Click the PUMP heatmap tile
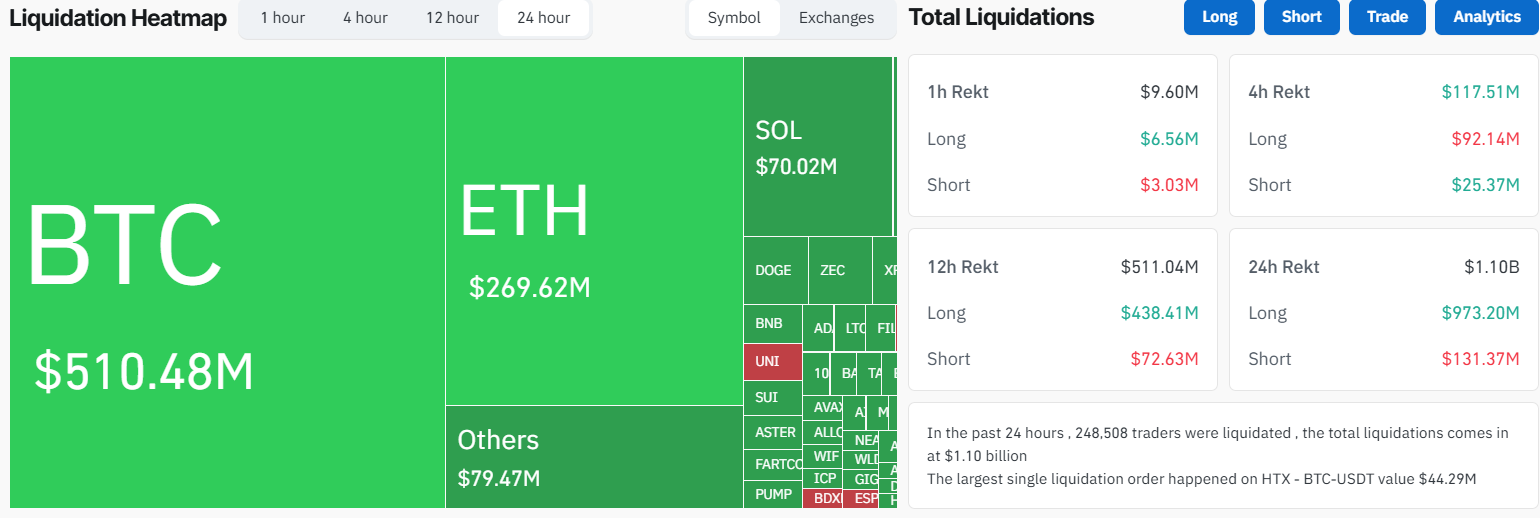 point(773,494)
